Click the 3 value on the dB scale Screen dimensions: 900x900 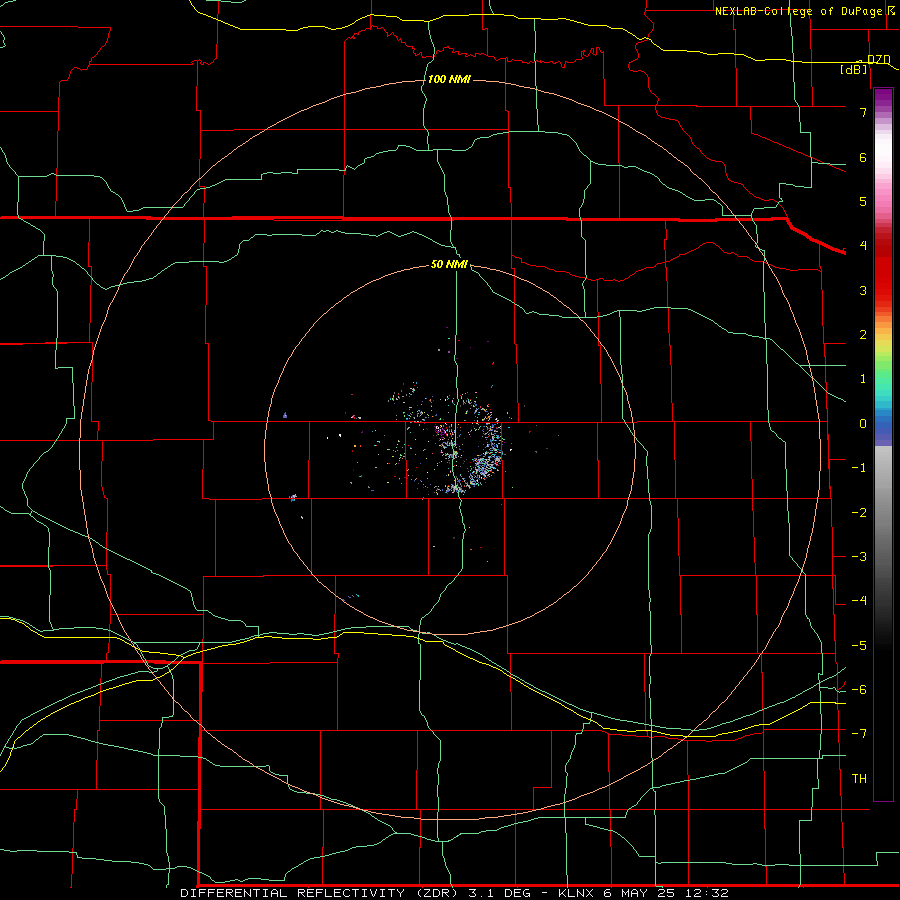(863, 290)
